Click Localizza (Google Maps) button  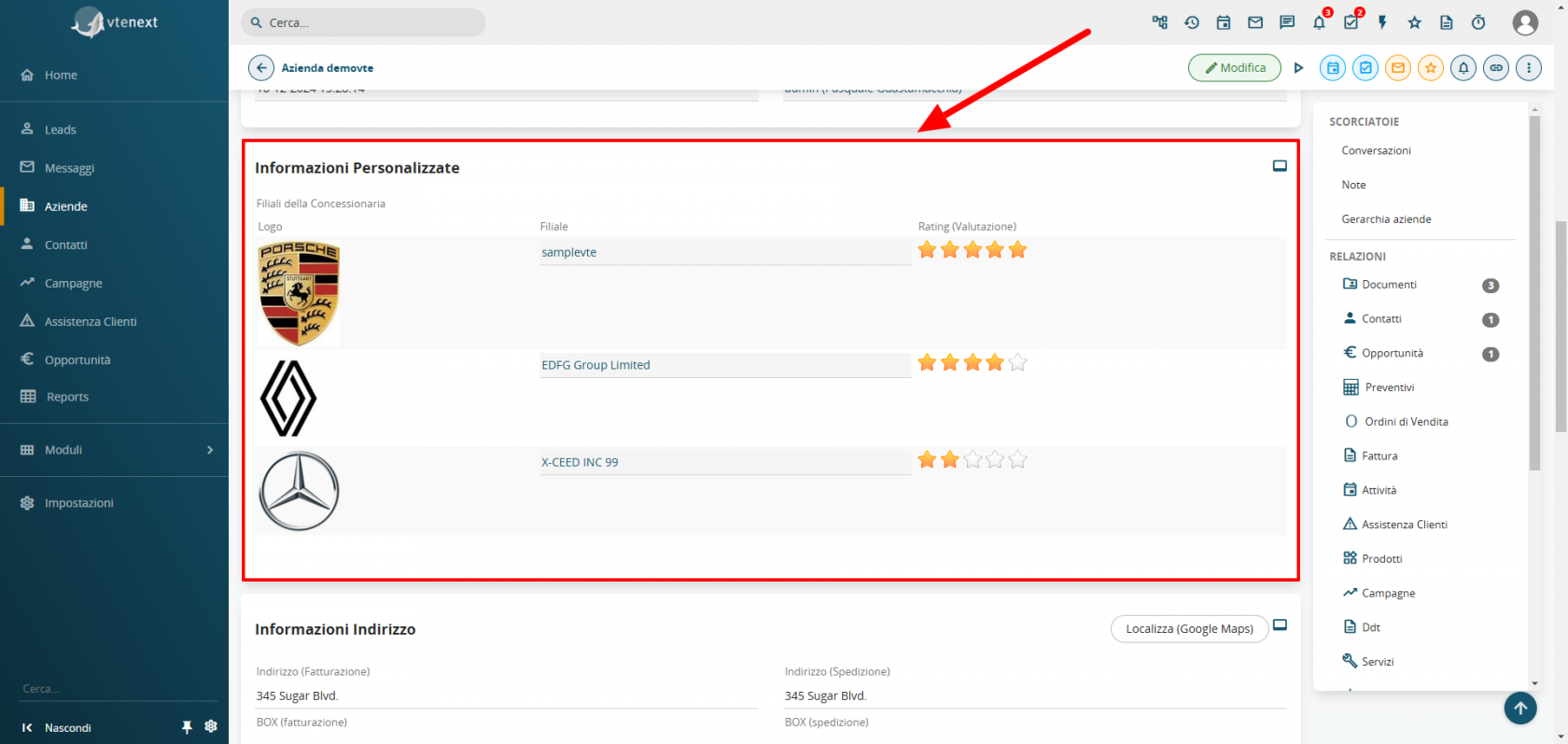tap(1189, 629)
